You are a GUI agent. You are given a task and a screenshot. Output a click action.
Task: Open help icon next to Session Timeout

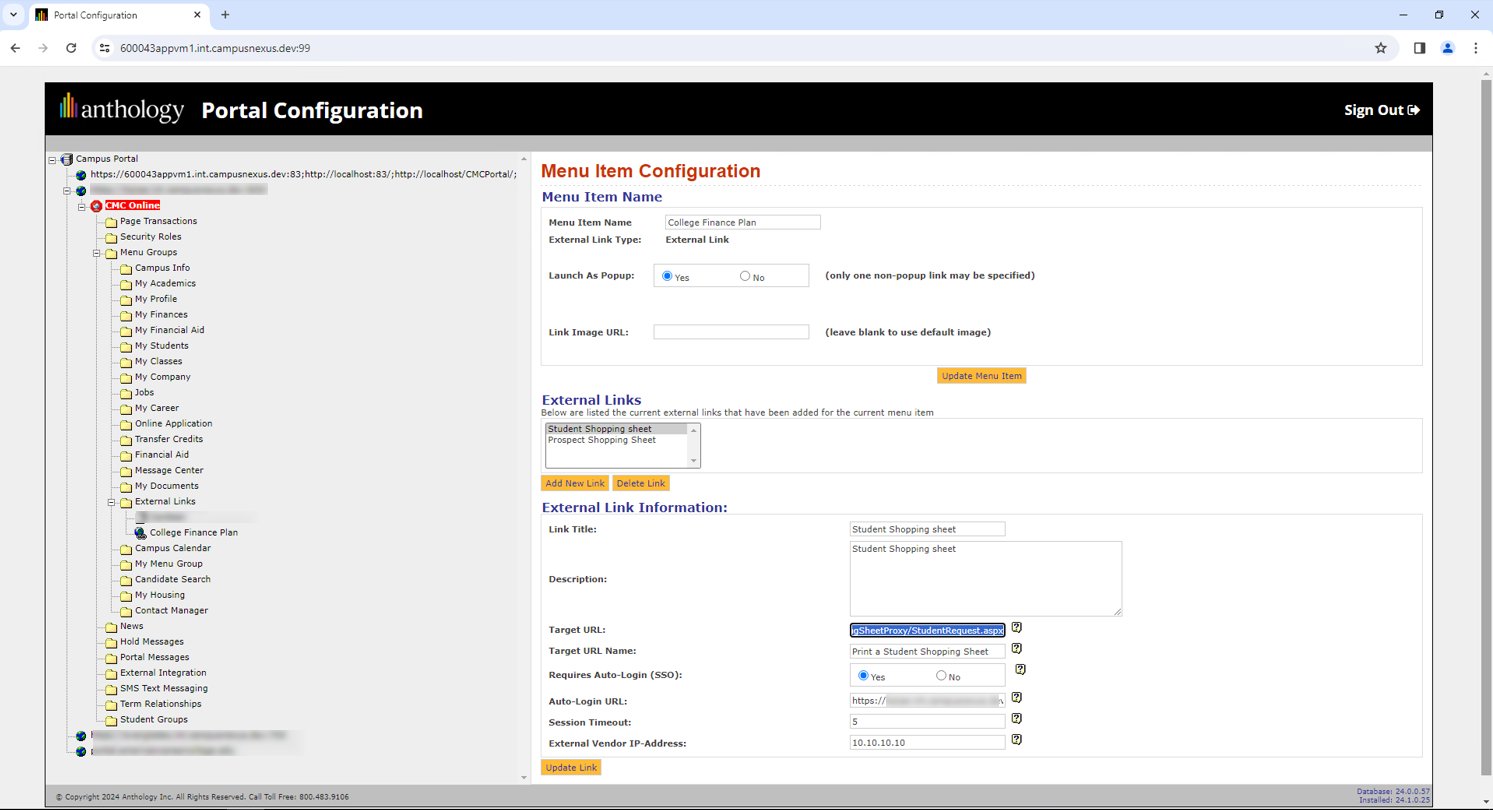[1017, 719]
